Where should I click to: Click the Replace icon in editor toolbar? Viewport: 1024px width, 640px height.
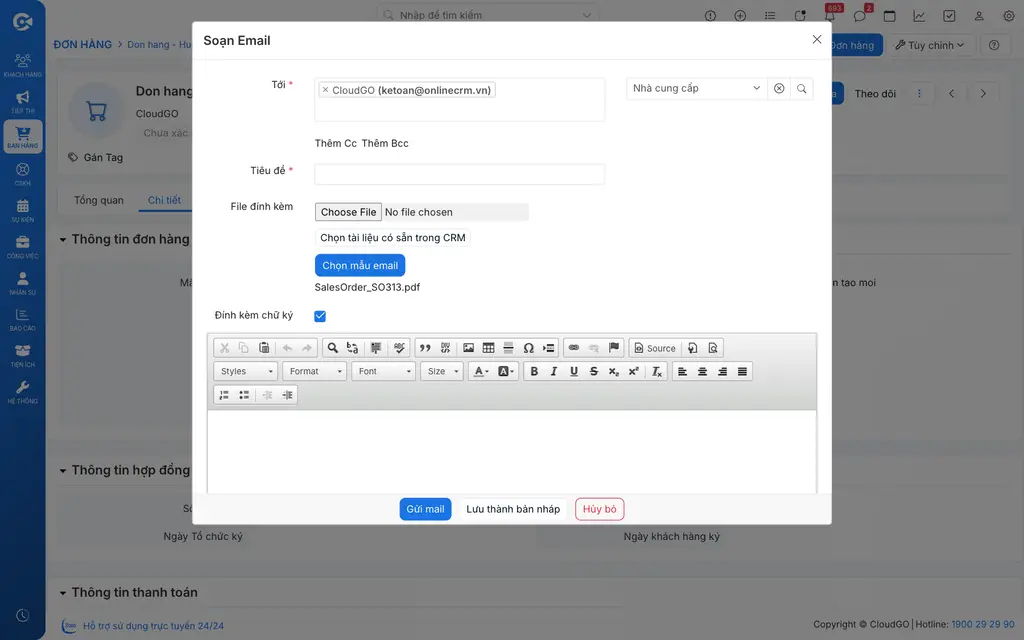point(353,348)
